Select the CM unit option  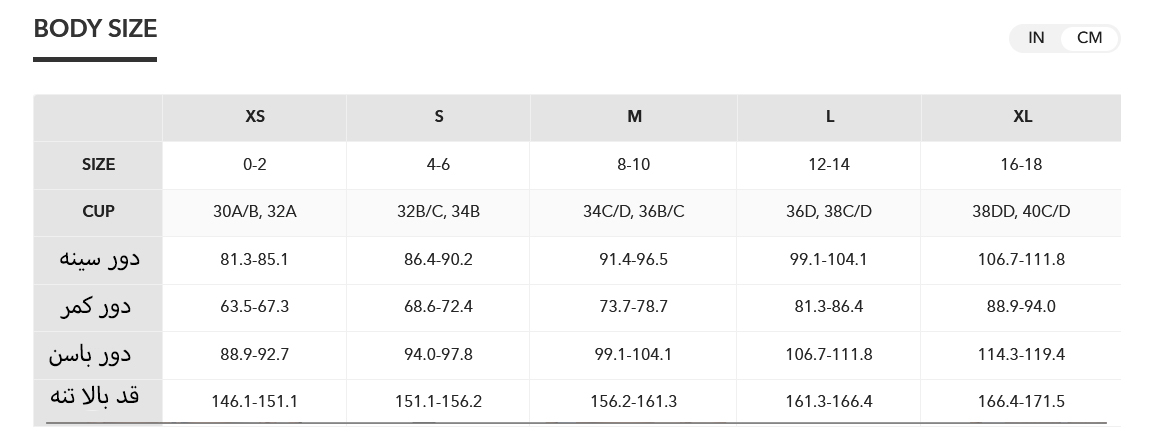pyautogui.click(x=1089, y=38)
